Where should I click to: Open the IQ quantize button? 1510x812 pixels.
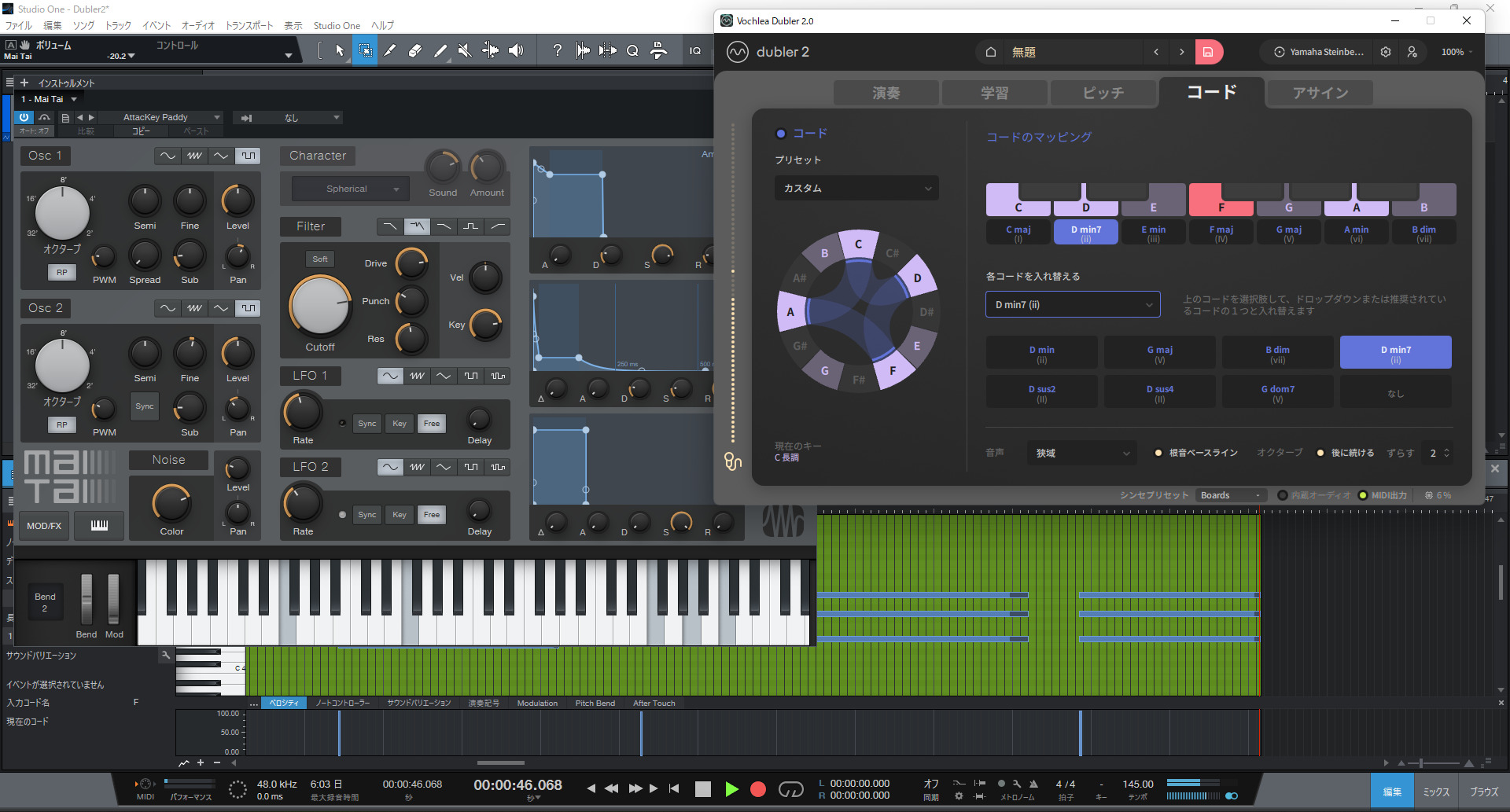(695, 51)
